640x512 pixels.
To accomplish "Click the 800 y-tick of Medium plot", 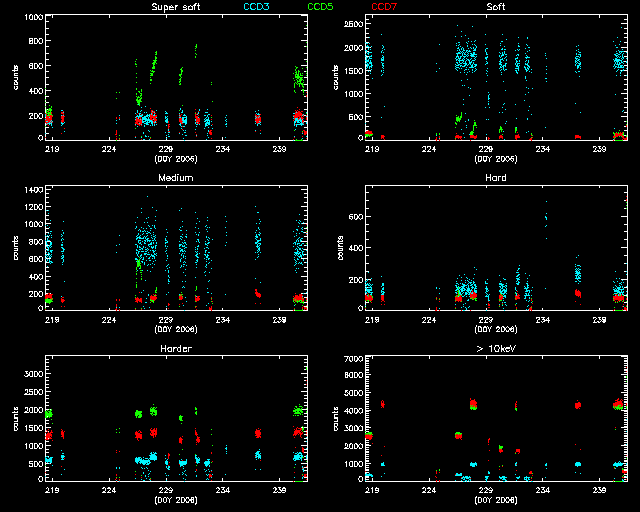I will pos(36,242).
